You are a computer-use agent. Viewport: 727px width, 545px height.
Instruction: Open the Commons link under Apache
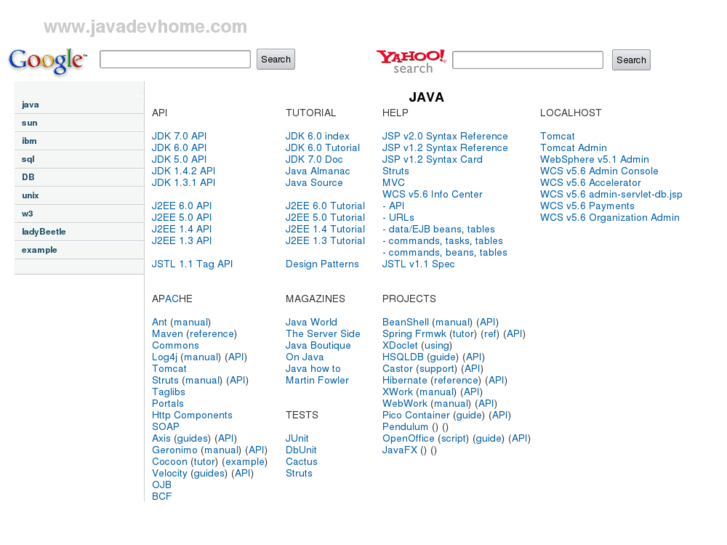pyautogui.click(x=175, y=345)
